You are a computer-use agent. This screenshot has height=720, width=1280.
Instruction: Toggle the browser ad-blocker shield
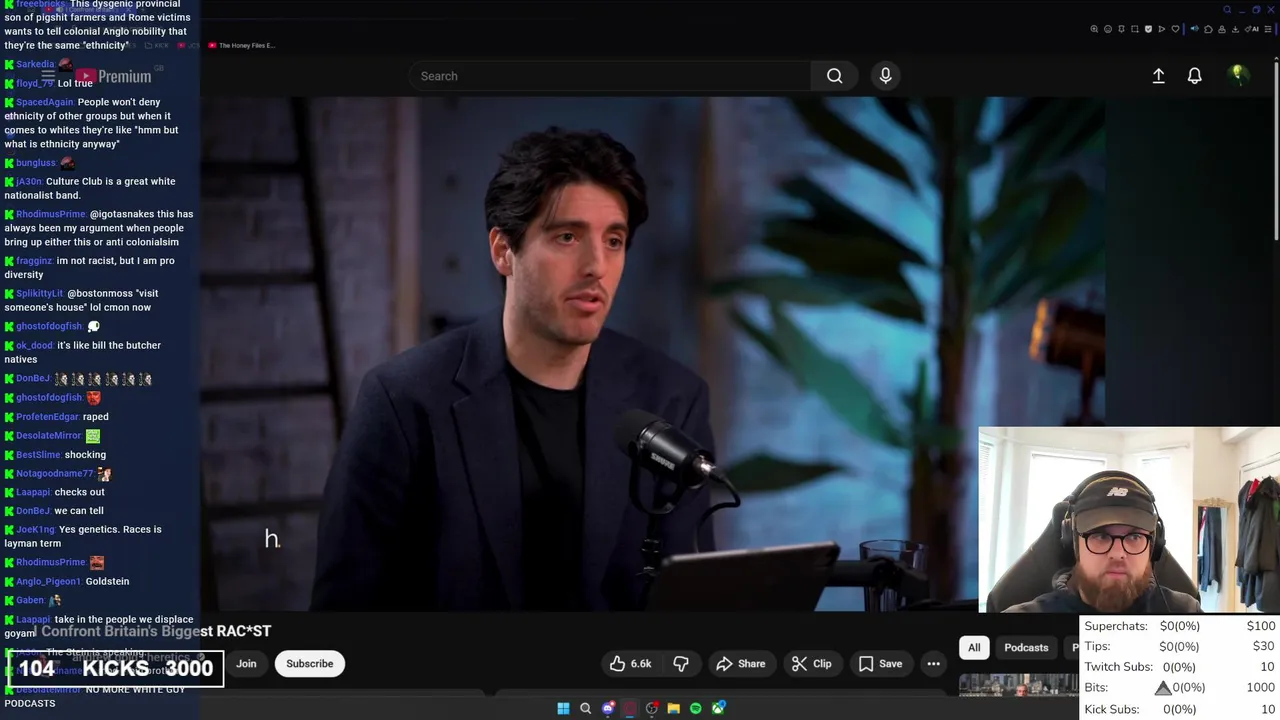1148,29
